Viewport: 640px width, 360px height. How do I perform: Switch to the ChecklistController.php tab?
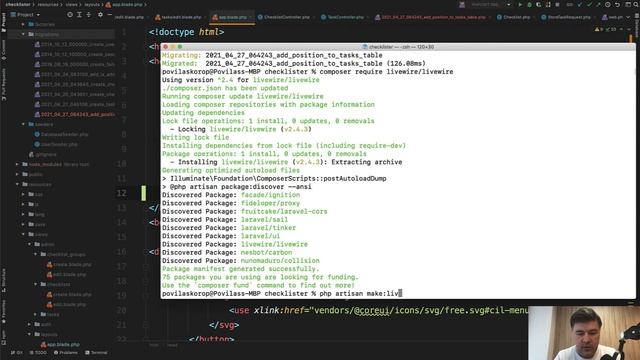pos(287,17)
